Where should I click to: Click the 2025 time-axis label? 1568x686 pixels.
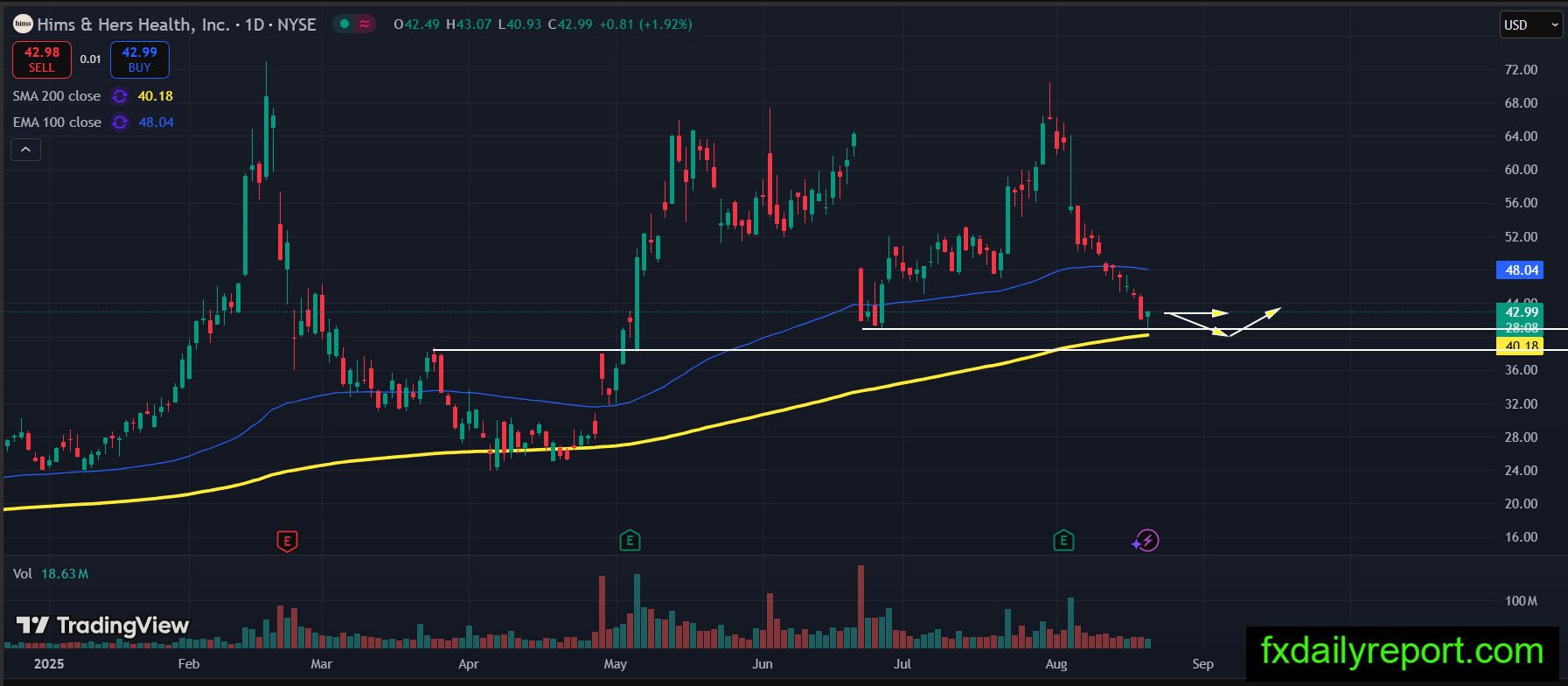click(x=50, y=664)
